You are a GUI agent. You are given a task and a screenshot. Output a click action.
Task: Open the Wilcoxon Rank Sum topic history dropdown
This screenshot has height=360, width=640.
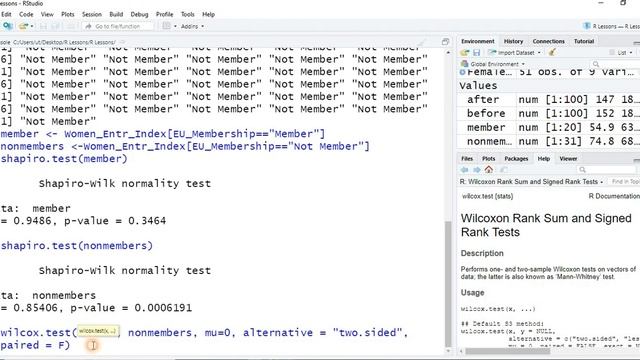(x=531, y=182)
